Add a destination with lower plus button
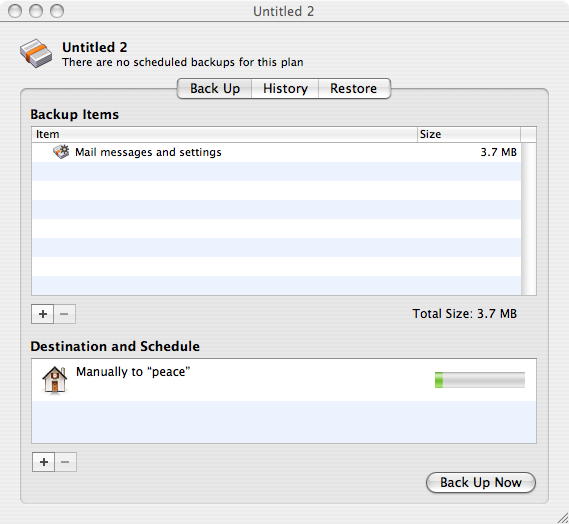Screen dimensions: 569x524 pos(44,462)
